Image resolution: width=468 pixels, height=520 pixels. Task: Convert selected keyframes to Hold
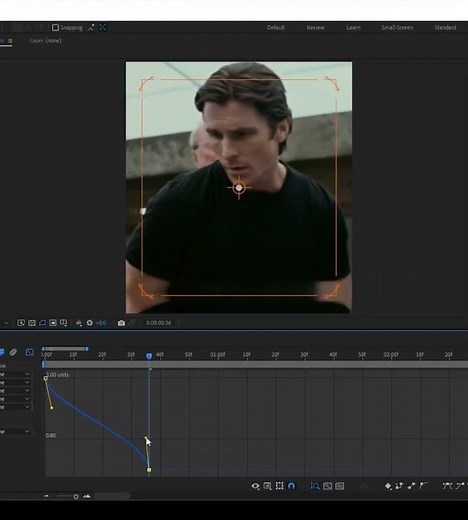[x=399, y=486]
